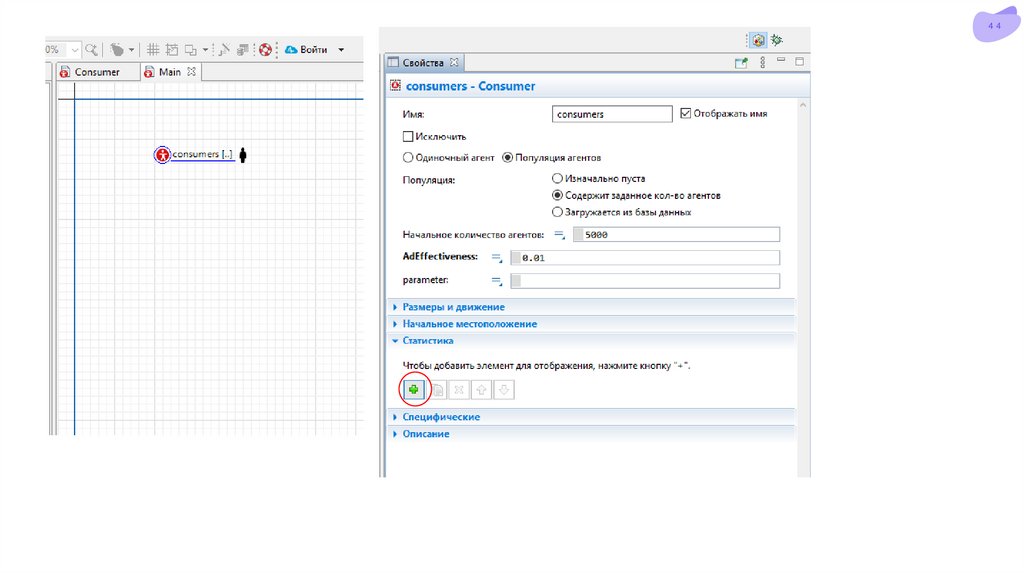The height and width of the screenshot is (574, 1024).
Task: Choose Изначально пуста population option
Action: click(x=557, y=178)
